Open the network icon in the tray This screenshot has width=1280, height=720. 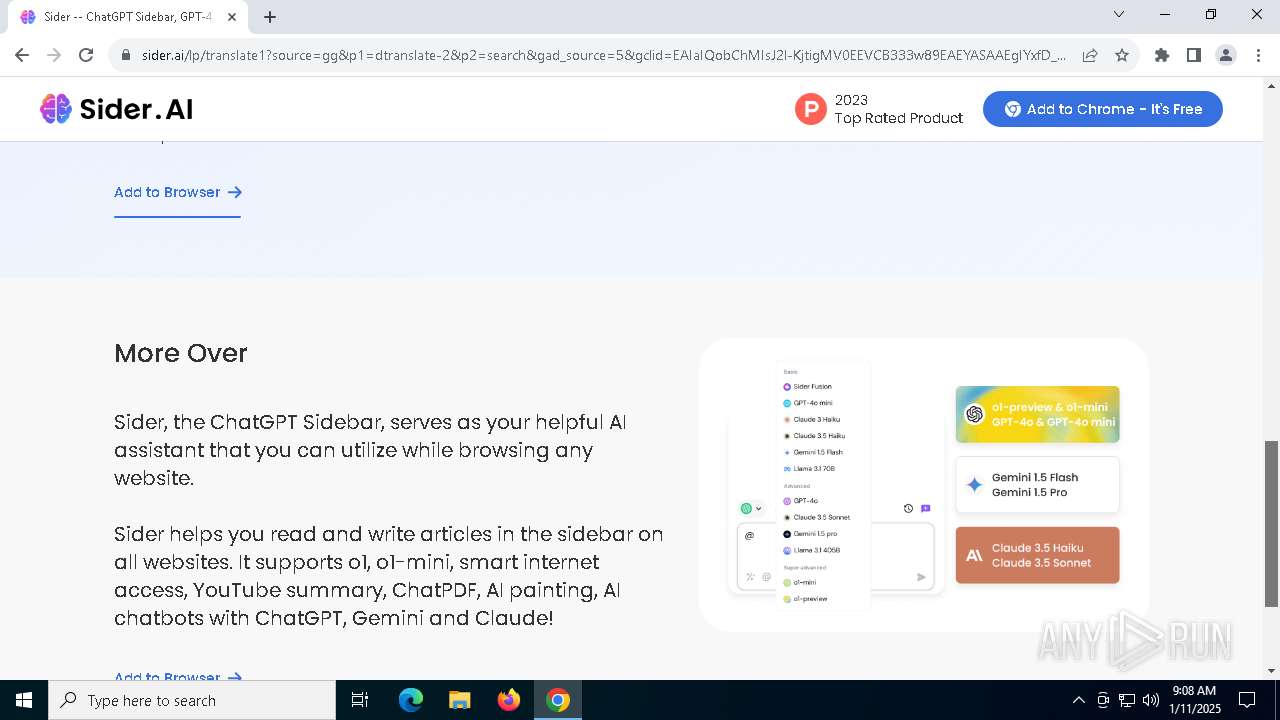(x=1127, y=700)
